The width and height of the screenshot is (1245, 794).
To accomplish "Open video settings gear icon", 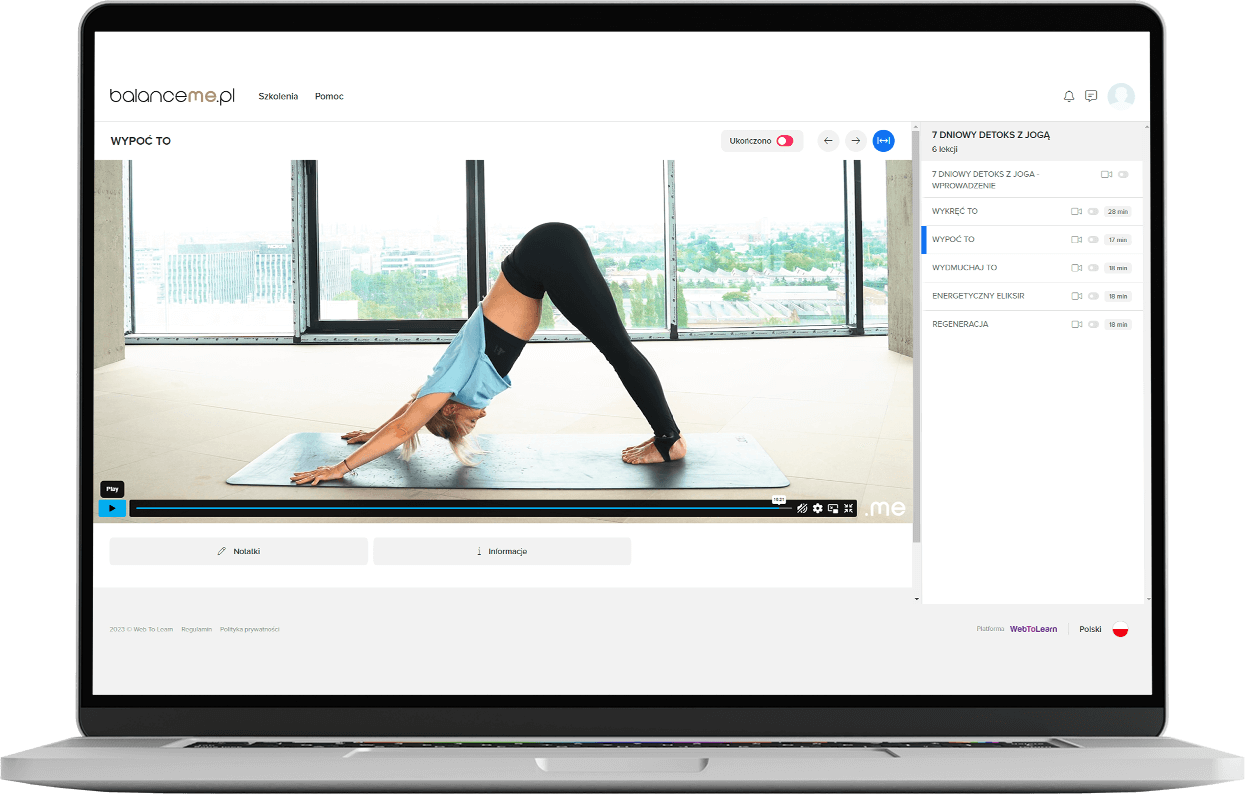I will tap(817, 508).
